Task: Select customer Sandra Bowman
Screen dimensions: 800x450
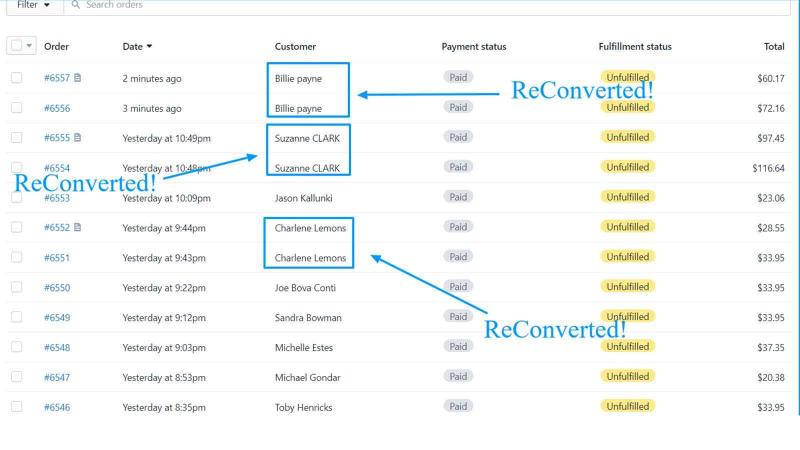Action: point(308,317)
